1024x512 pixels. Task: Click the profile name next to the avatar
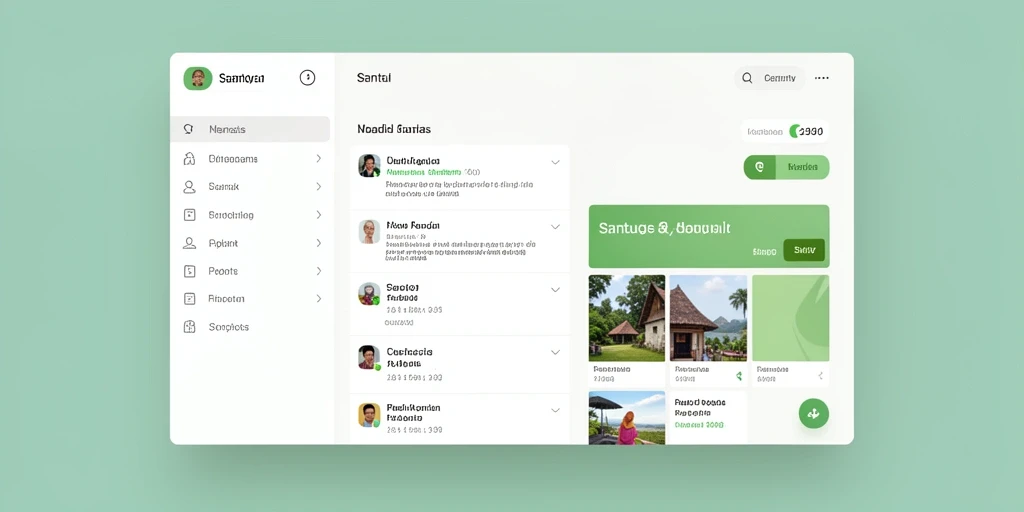tap(242, 78)
